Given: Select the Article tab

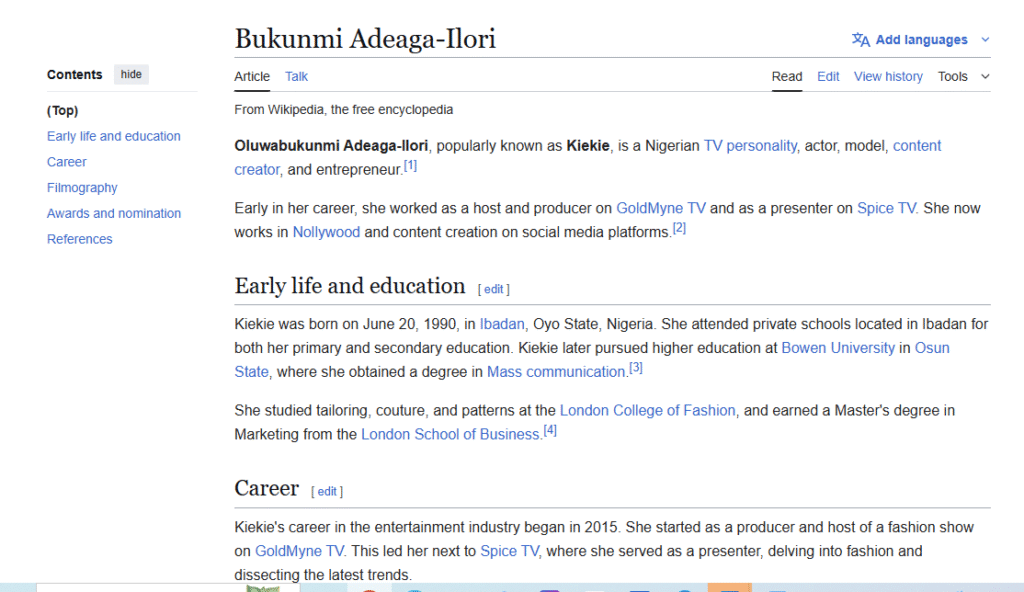Looking at the screenshot, I should 252,76.
